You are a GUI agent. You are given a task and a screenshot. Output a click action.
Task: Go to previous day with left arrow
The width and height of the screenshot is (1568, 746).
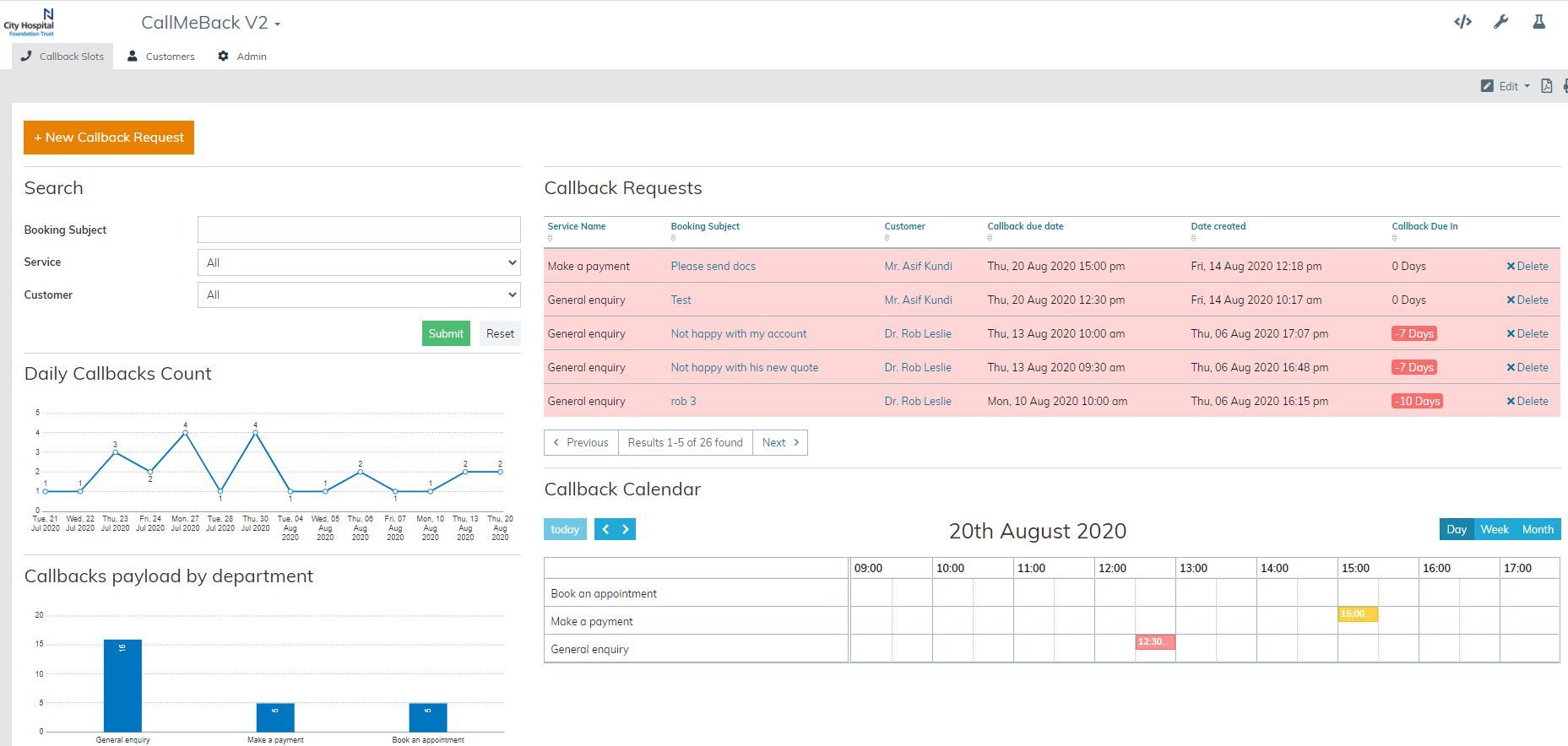[605, 529]
